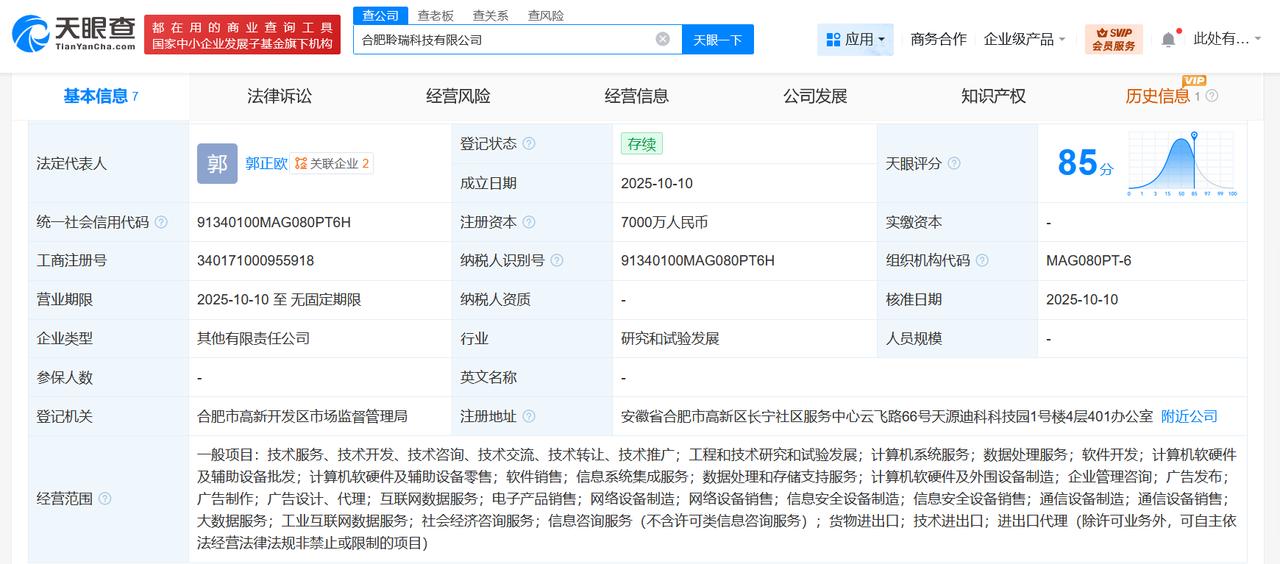Click credit code 91340100MAG080PT6H beside 统一社会信用代码
This screenshot has width=1280, height=564.
274,222
